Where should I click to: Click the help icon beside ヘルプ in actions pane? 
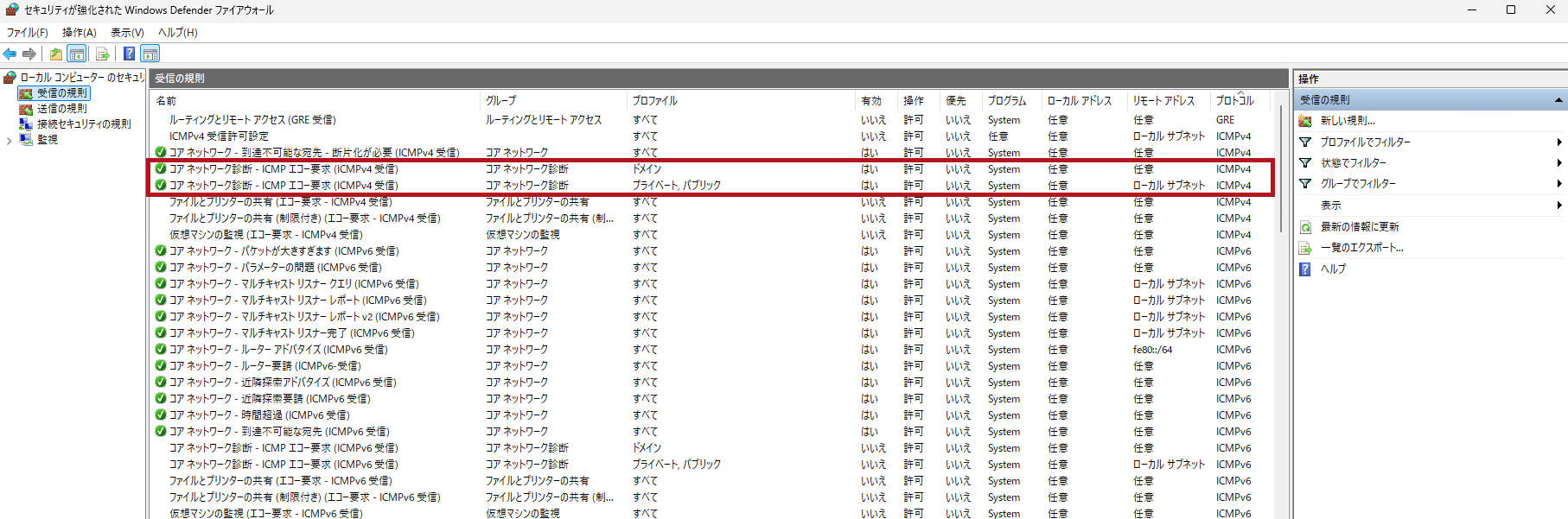(x=1305, y=269)
